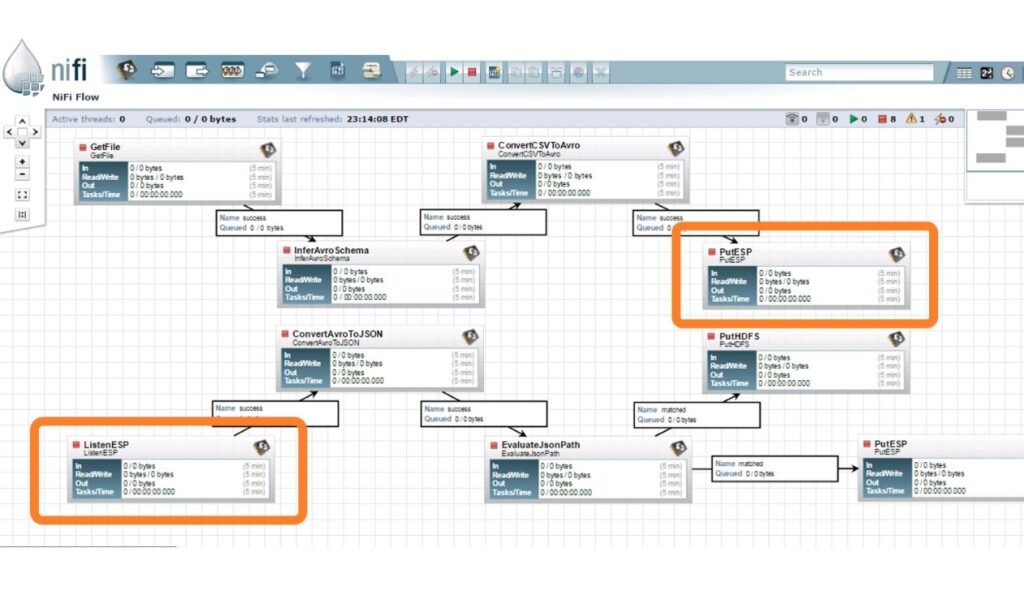Click the Enable action icon
The height and width of the screenshot is (608, 1024).
[414, 72]
